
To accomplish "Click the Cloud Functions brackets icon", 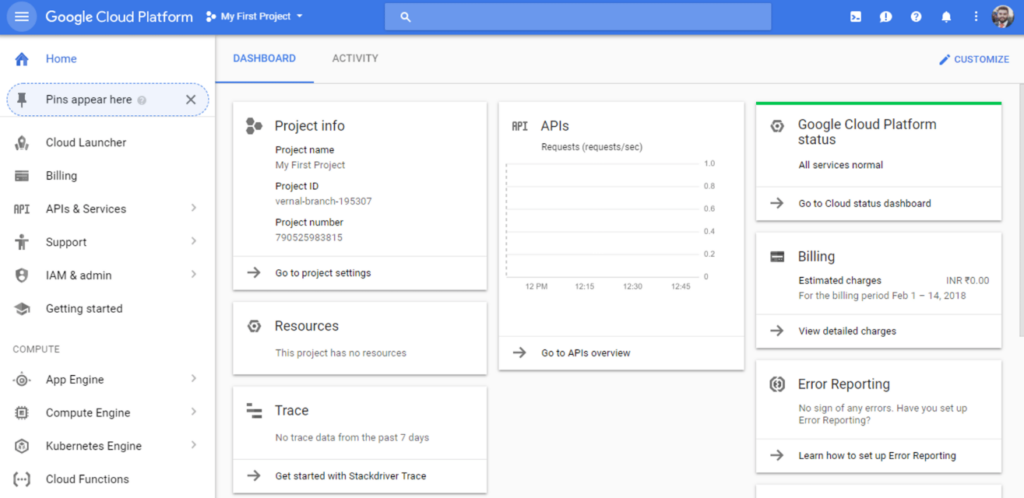I will pos(22,479).
